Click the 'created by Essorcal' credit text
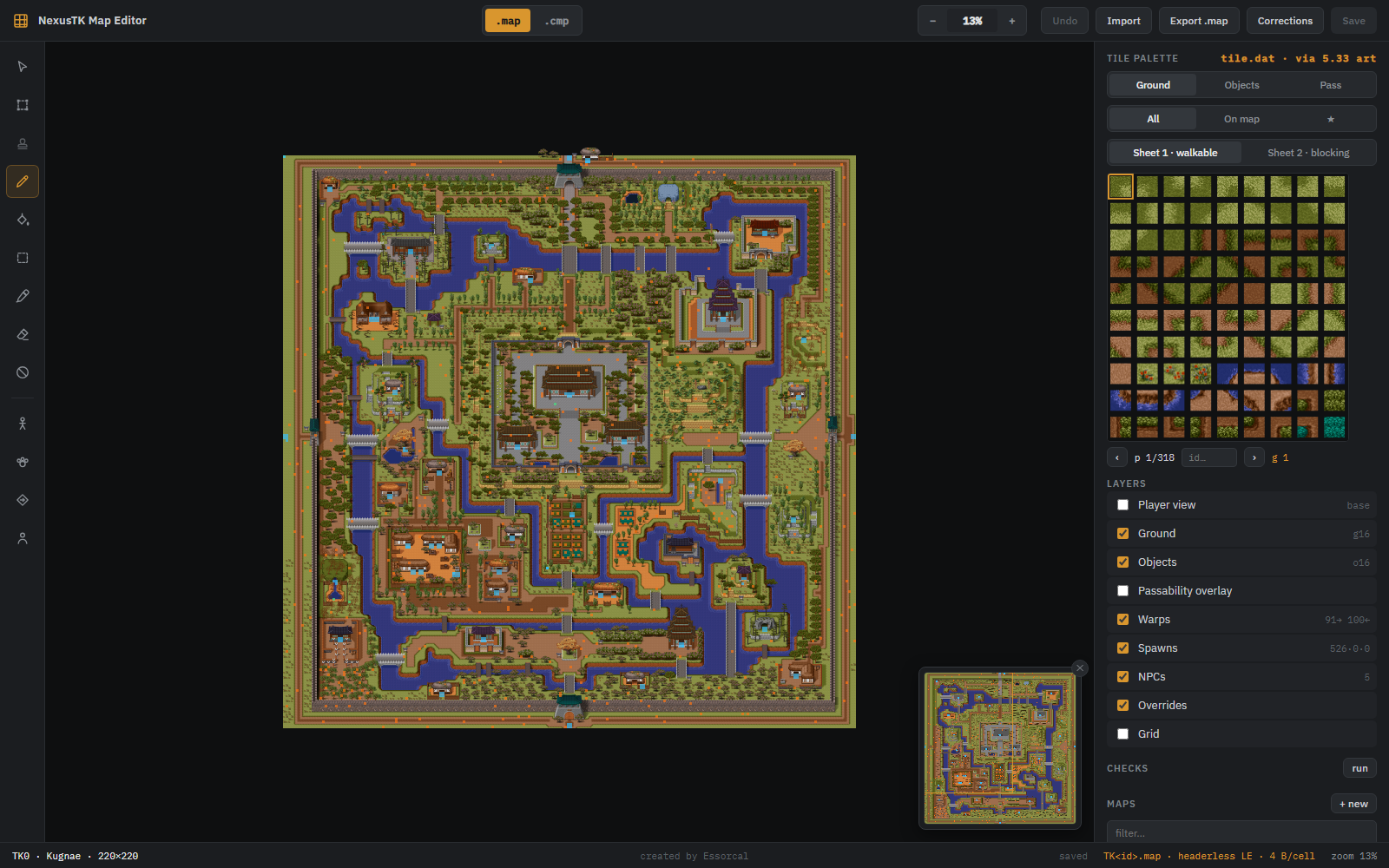The width and height of the screenshot is (1389, 868). (x=694, y=856)
